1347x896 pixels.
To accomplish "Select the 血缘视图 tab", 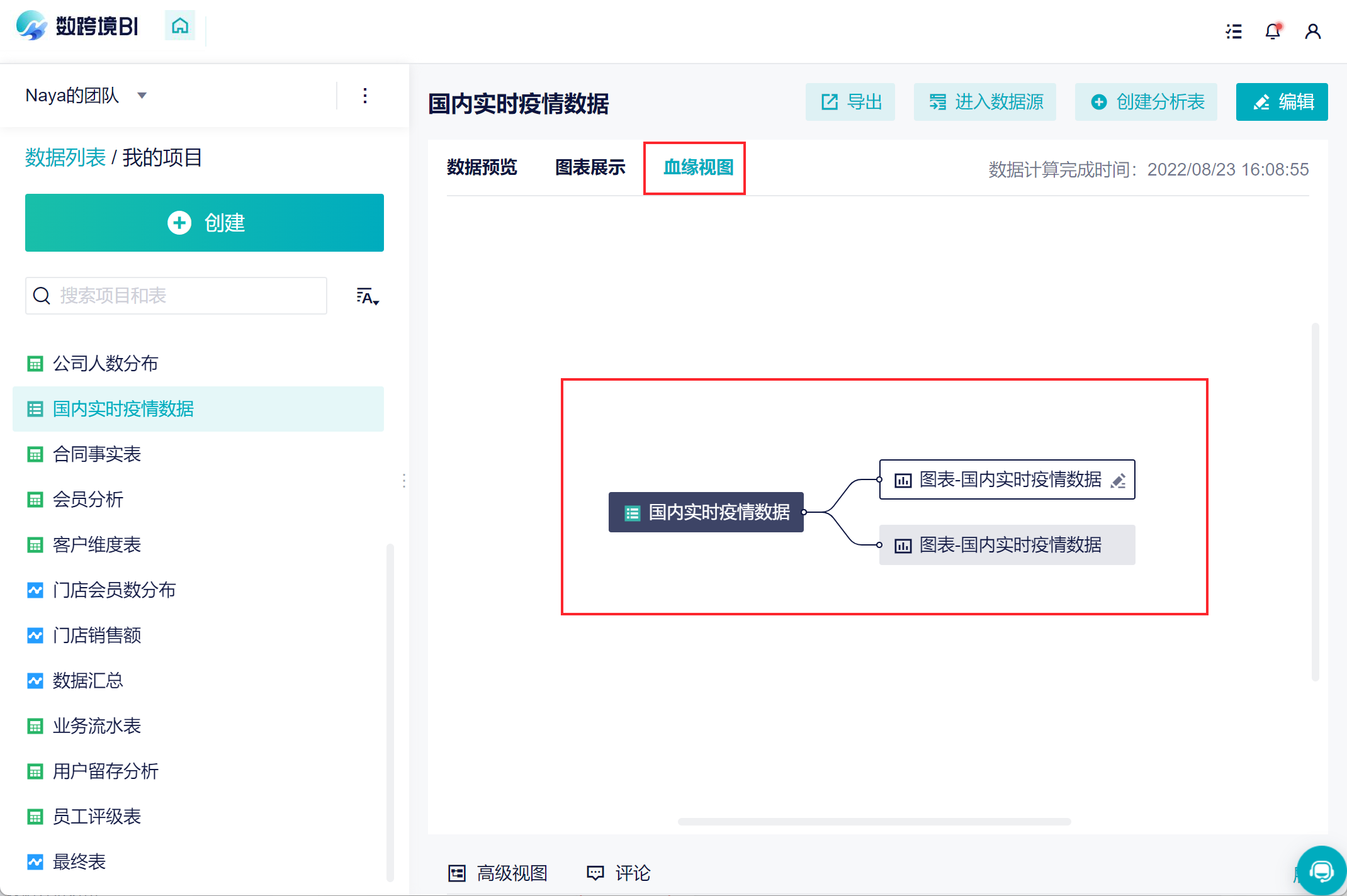I will point(698,167).
